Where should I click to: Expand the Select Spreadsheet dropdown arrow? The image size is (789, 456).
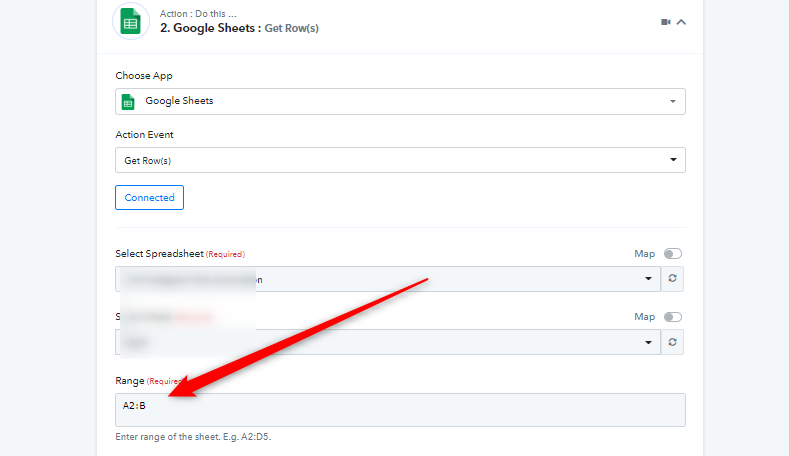pyautogui.click(x=648, y=279)
